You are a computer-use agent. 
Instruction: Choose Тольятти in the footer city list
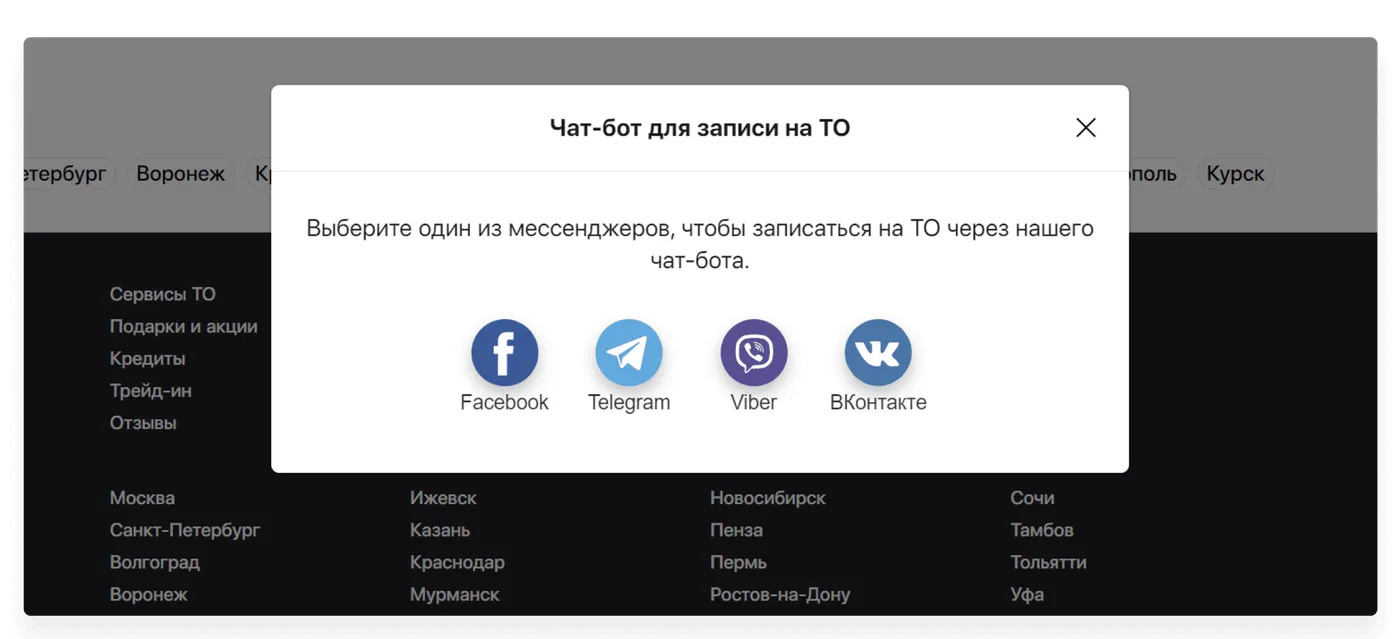[x=1048, y=562]
